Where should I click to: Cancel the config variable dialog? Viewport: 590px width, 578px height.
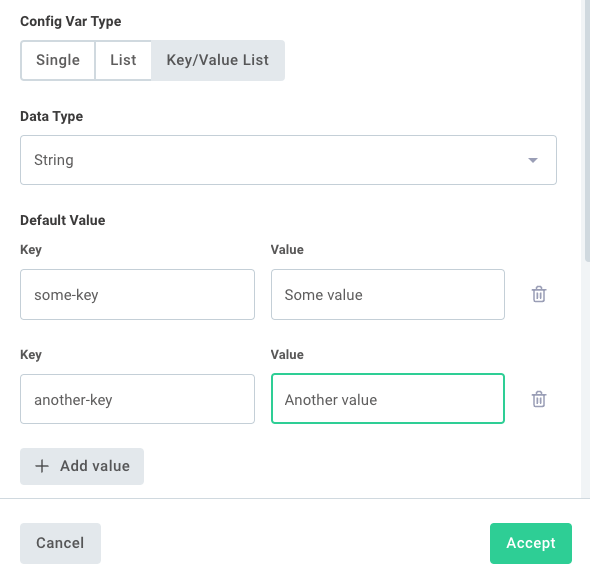coord(61,543)
